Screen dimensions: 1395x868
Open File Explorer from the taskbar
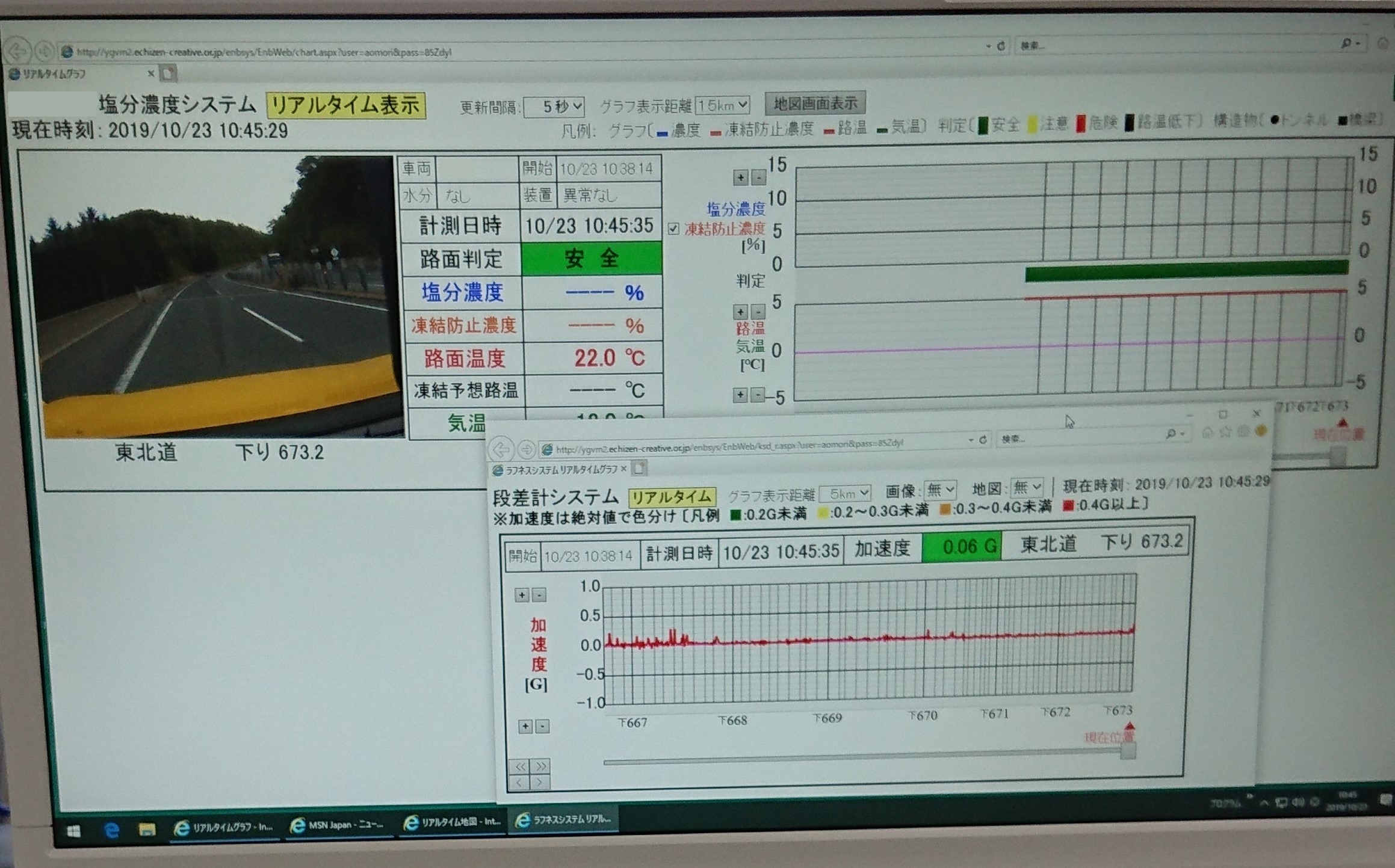coord(147,830)
